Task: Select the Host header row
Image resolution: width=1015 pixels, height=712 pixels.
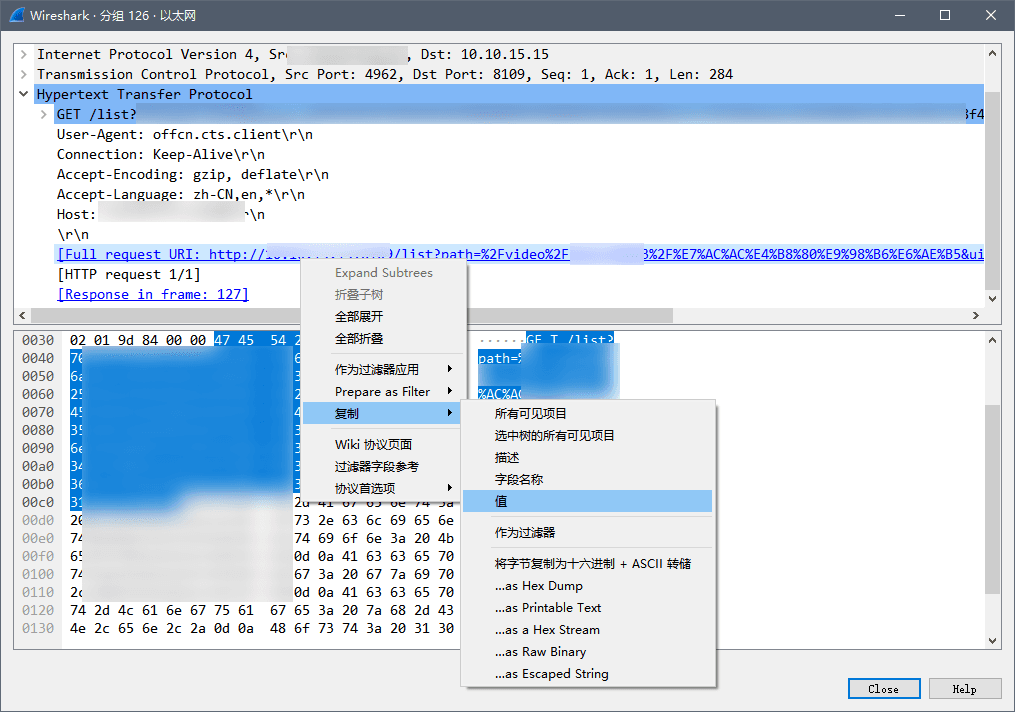Action: point(161,215)
